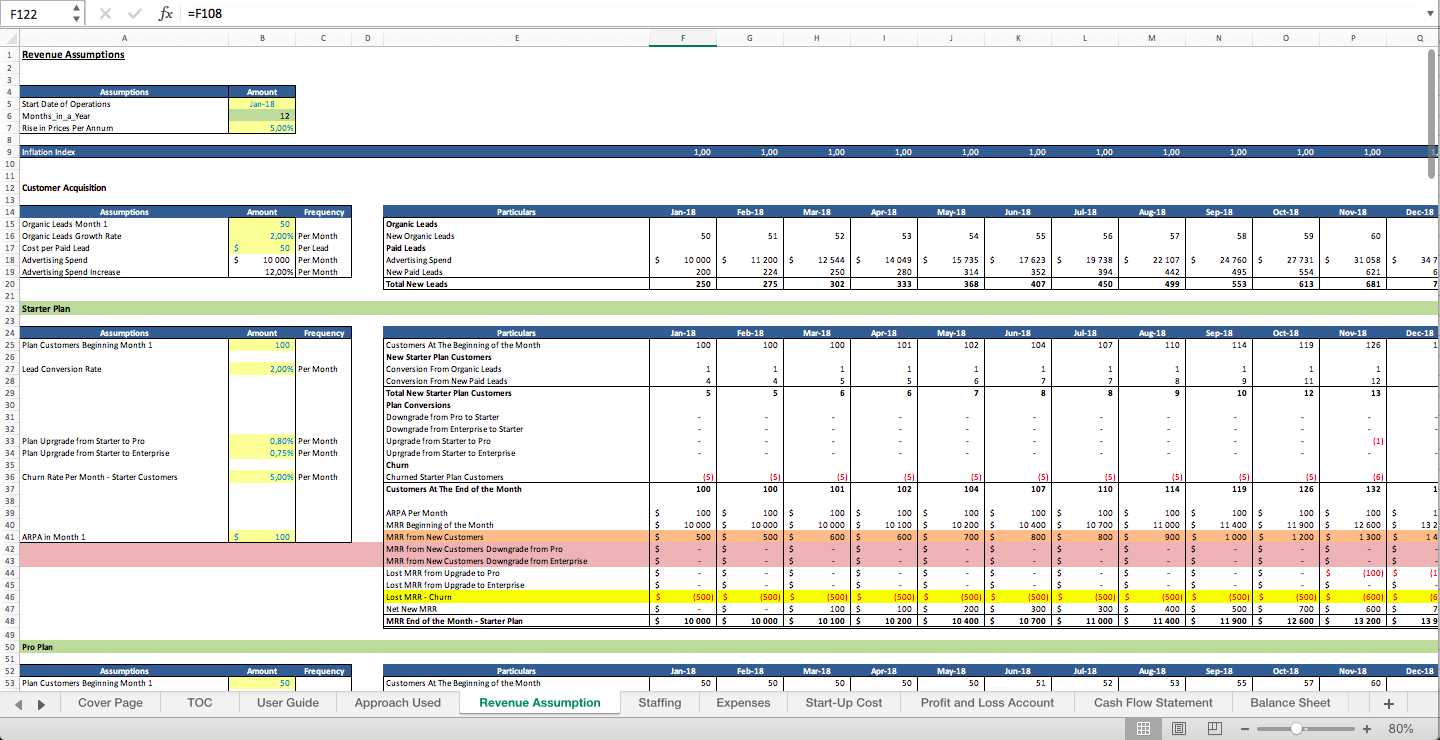Image resolution: width=1440 pixels, height=740 pixels.
Task: Click the Customer Acquisition heading
Action: click(64, 188)
